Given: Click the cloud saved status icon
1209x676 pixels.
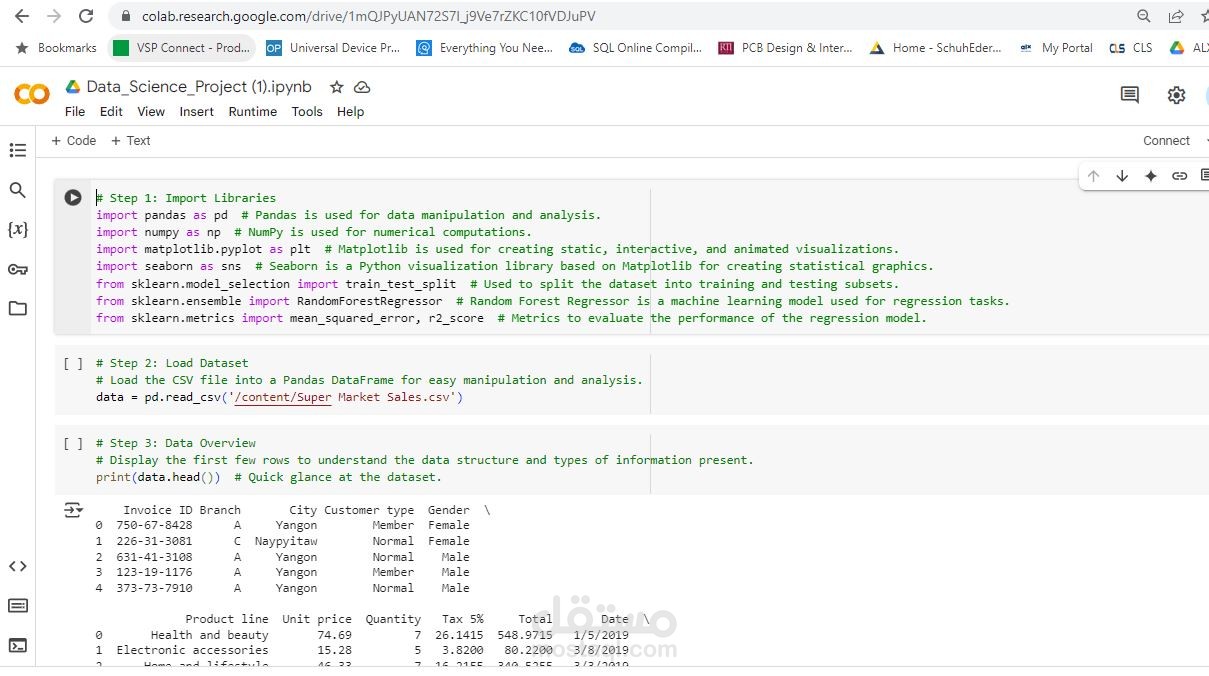Looking at the screenshot, I should point(362,87).
